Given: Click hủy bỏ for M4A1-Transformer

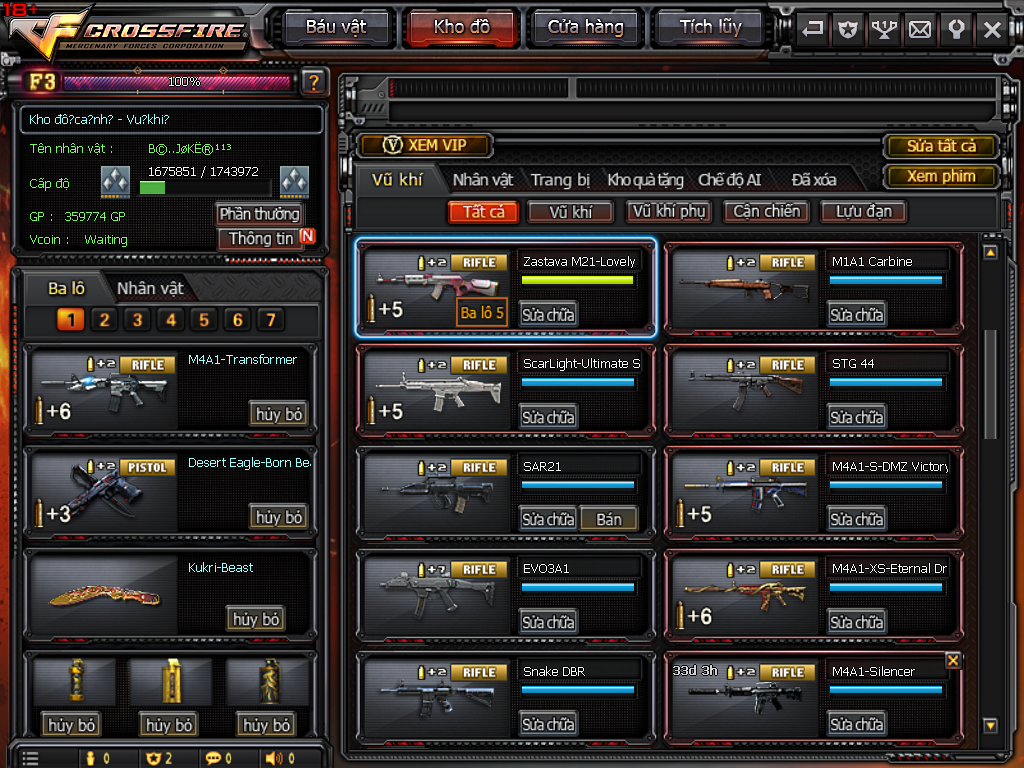Looking at the screenshot, I should pos(279,414).
